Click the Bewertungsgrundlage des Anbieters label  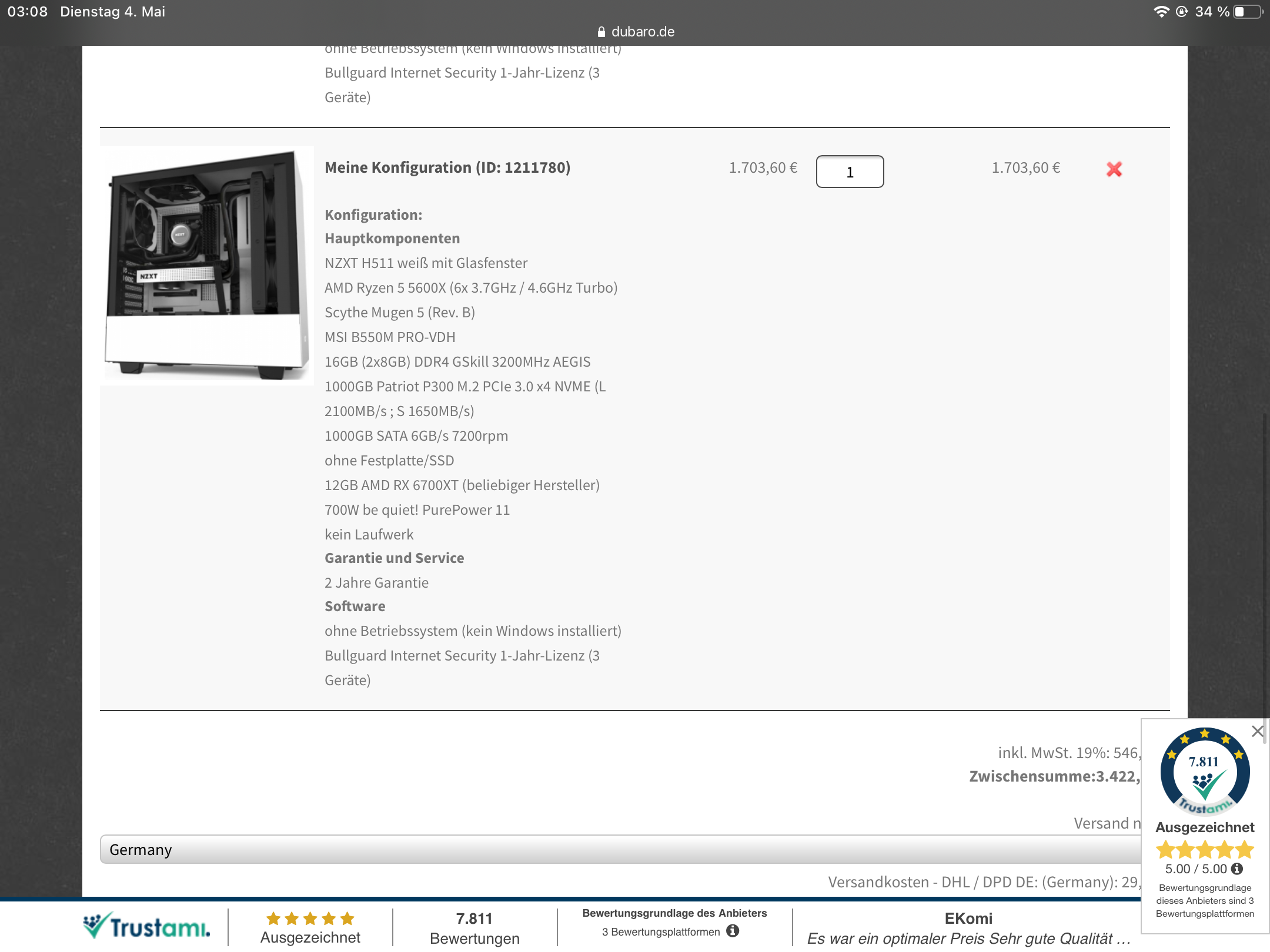674,913
